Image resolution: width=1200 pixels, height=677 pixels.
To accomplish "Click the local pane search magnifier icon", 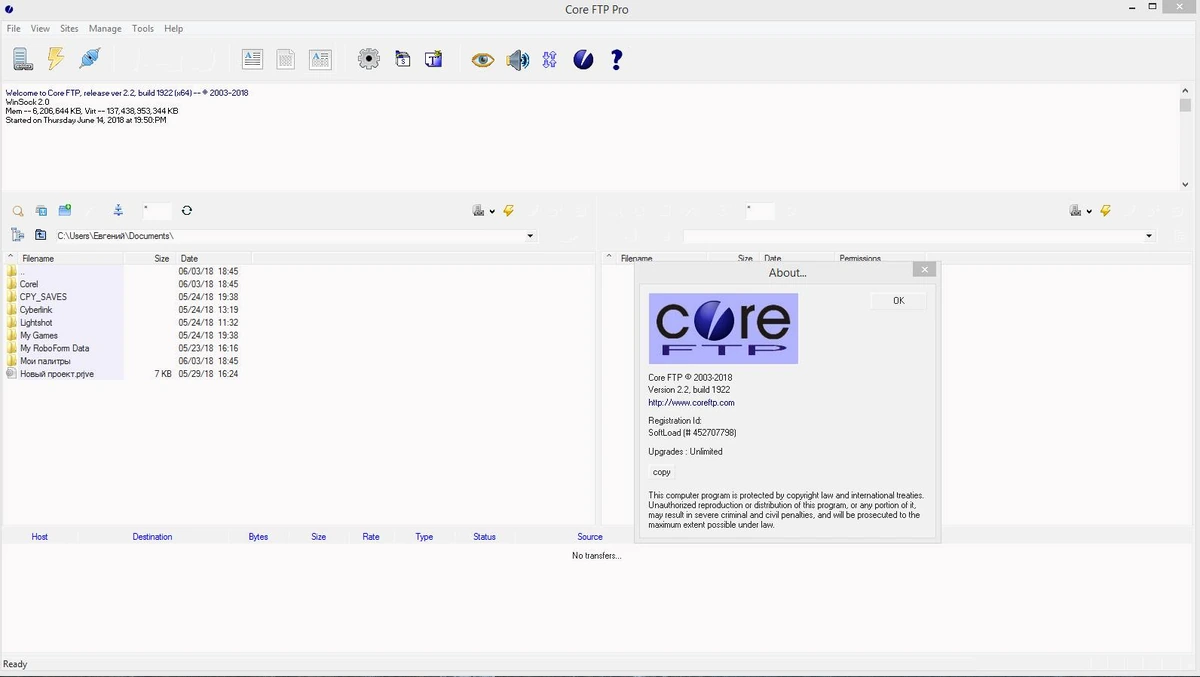I will pyautogui.click(x=18, y=211).
